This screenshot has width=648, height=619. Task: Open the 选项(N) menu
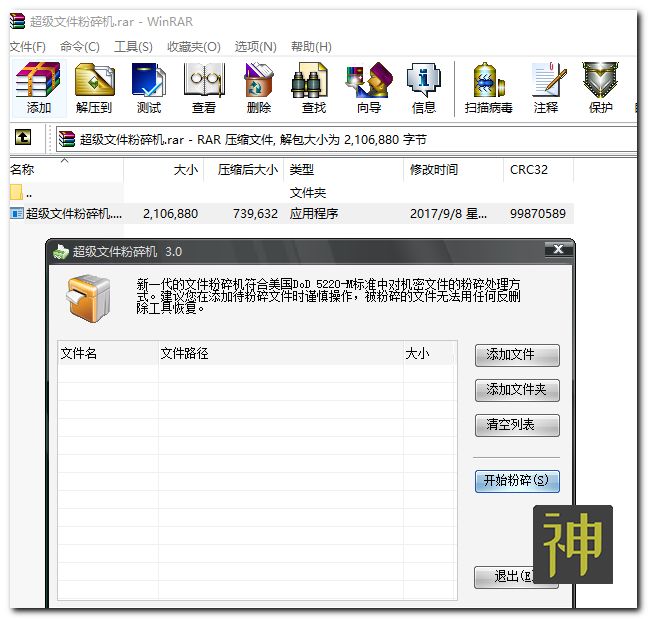pyautogui.click(x=255, y=46)
